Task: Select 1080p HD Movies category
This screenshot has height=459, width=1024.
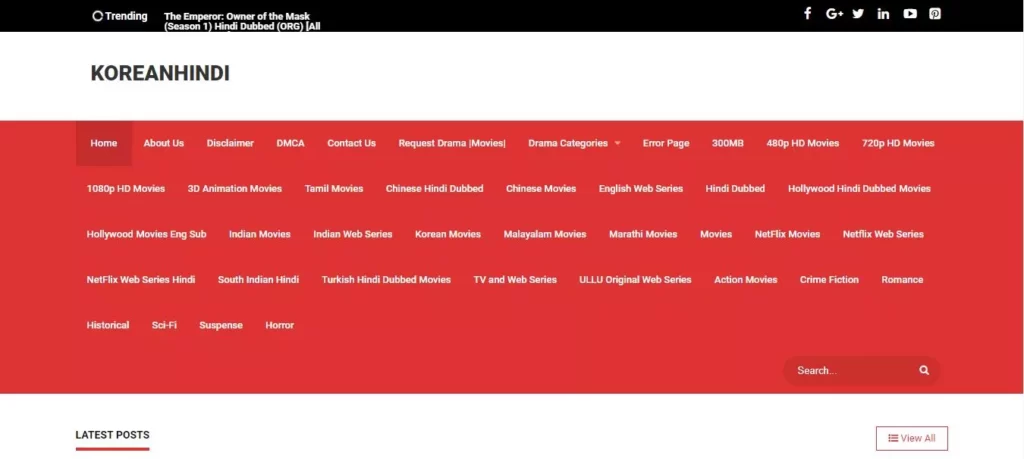Action: pyautogui.click(x=126, y=189)
